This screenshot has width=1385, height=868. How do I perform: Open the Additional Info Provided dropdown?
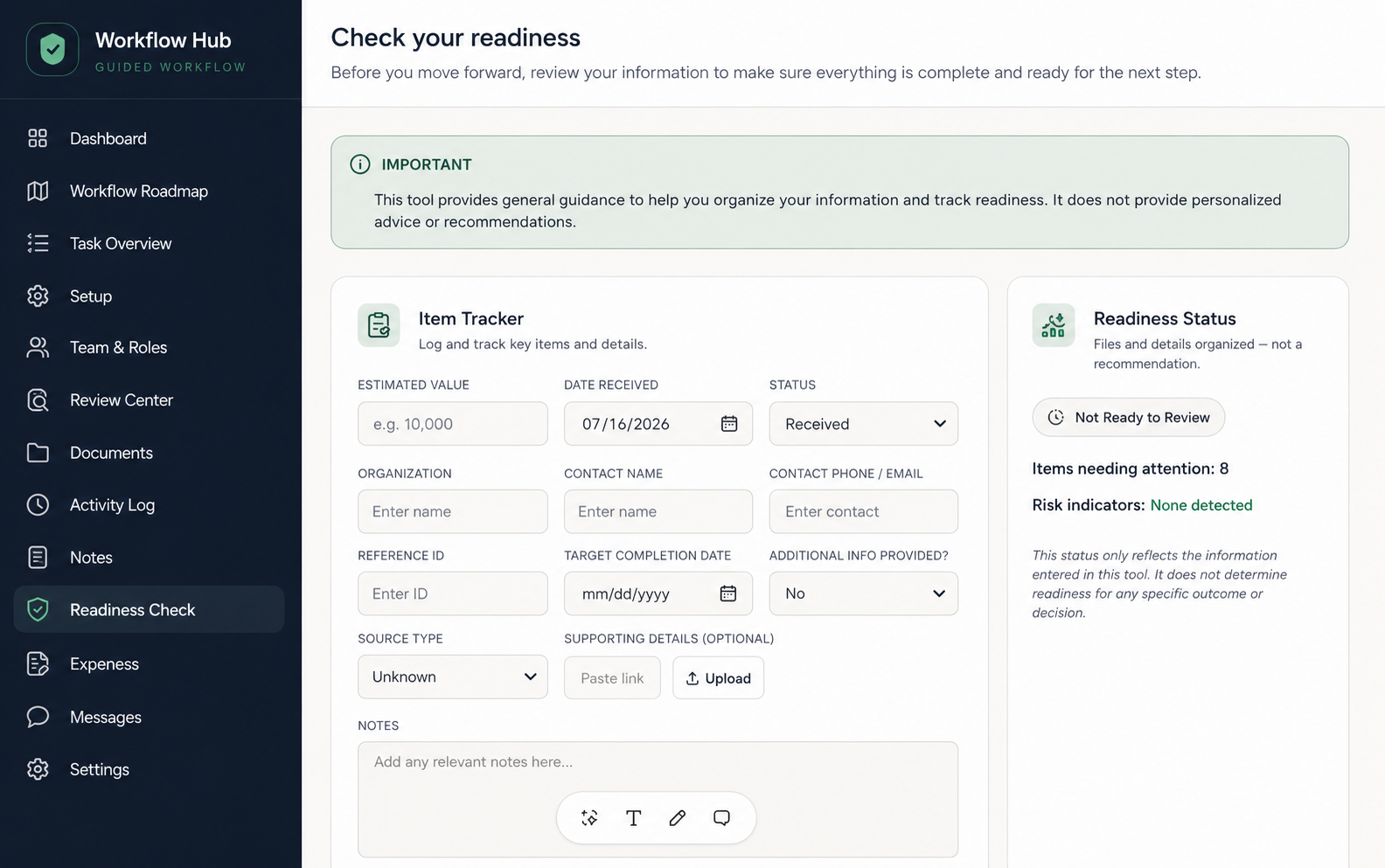click(864, 594)
